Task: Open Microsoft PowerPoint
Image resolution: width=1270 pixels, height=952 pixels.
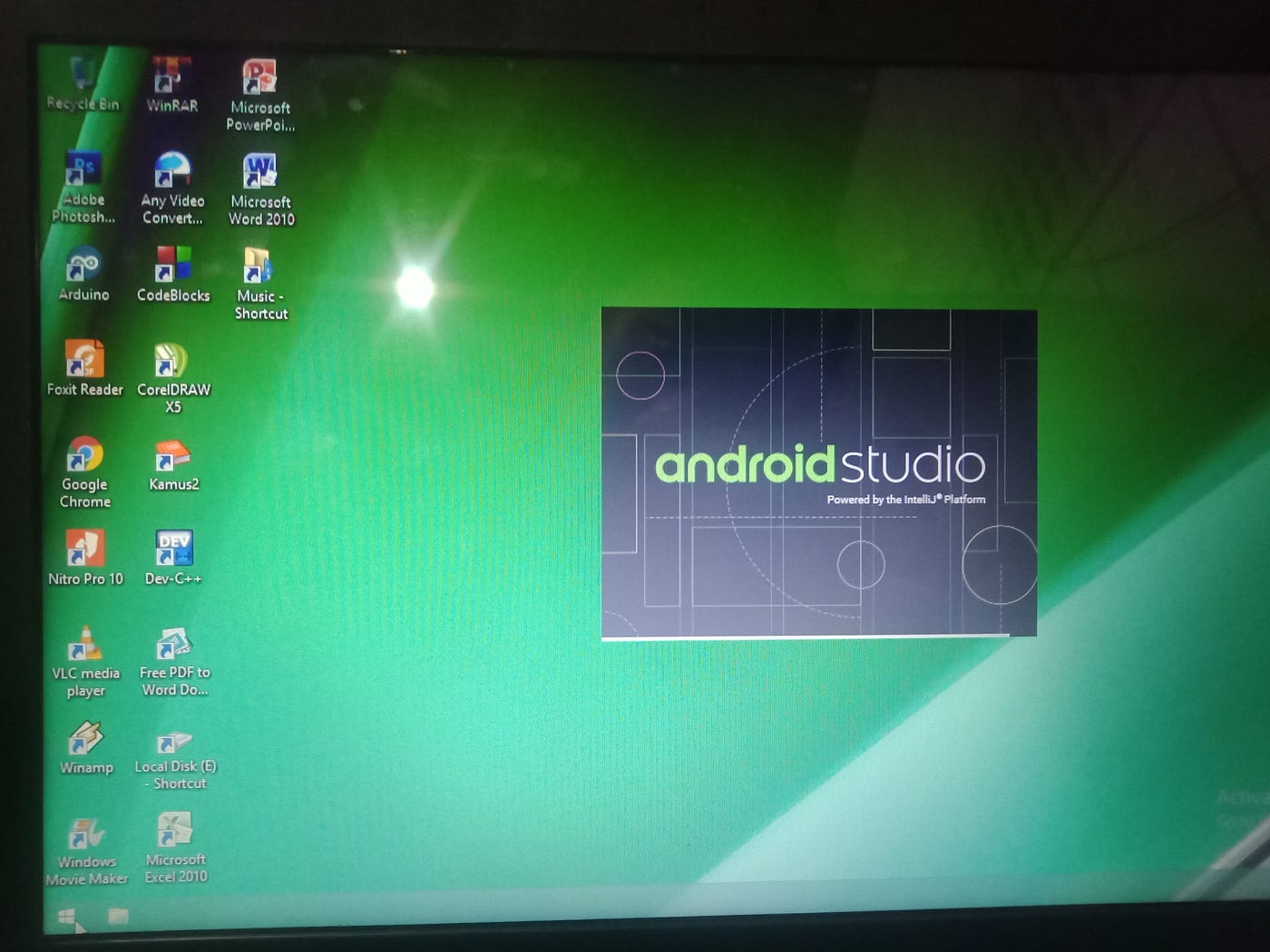Action: pyautogui.click(x=260, y=75)
